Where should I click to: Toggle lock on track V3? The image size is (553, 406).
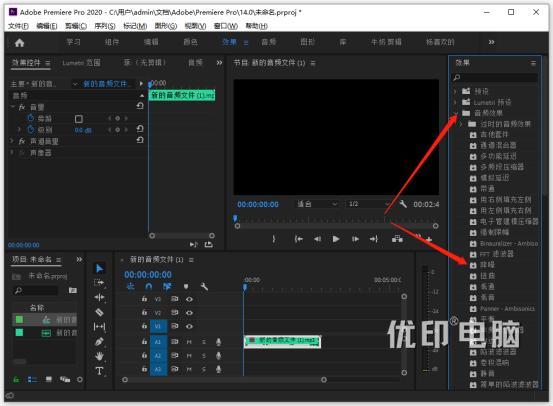click(x=144, y=299)
